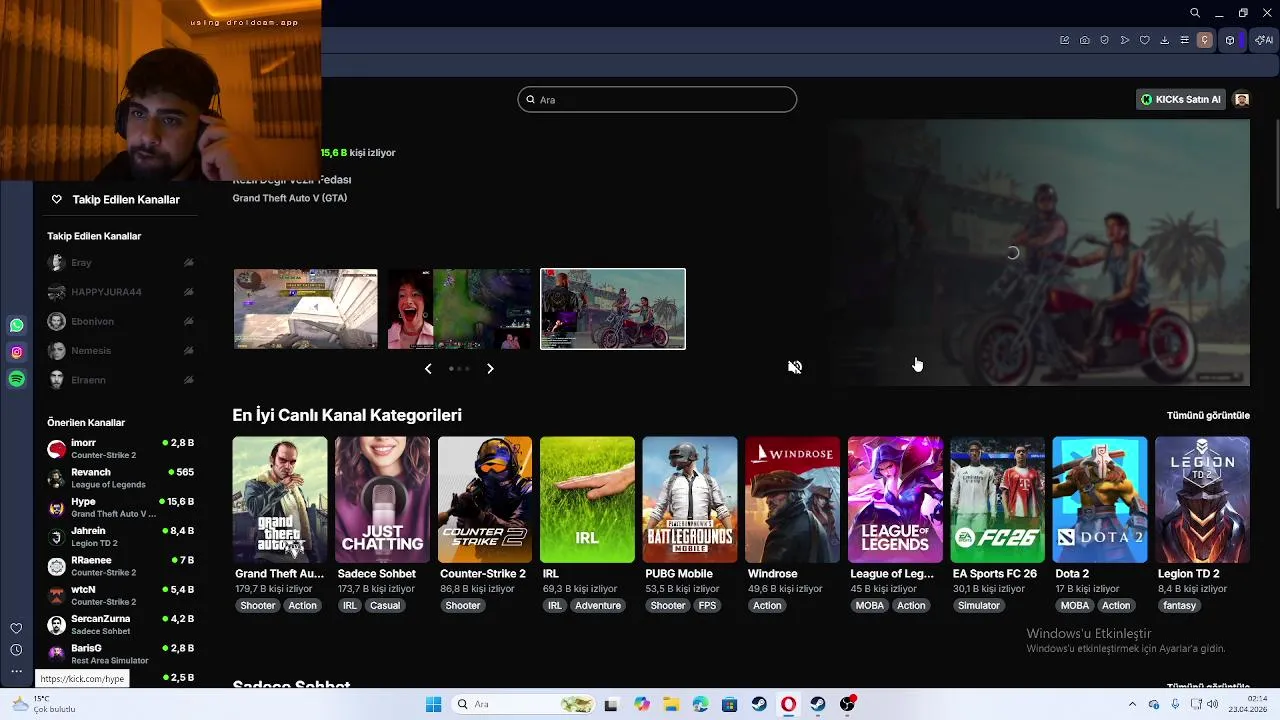The height and width of the screenshot is (720, 1280).
Task: Select the Counter-Strike stream thumbnail in carousel
Action: pyautogui.click(x=306, y=309)
